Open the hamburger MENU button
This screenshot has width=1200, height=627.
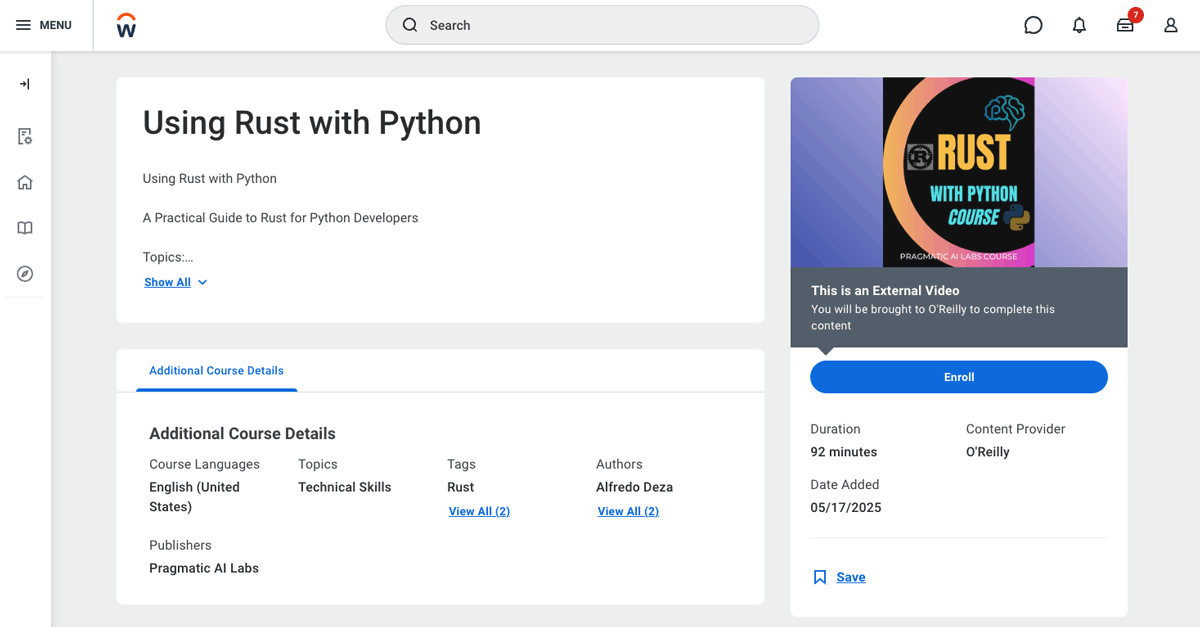(x=44, y=25)
